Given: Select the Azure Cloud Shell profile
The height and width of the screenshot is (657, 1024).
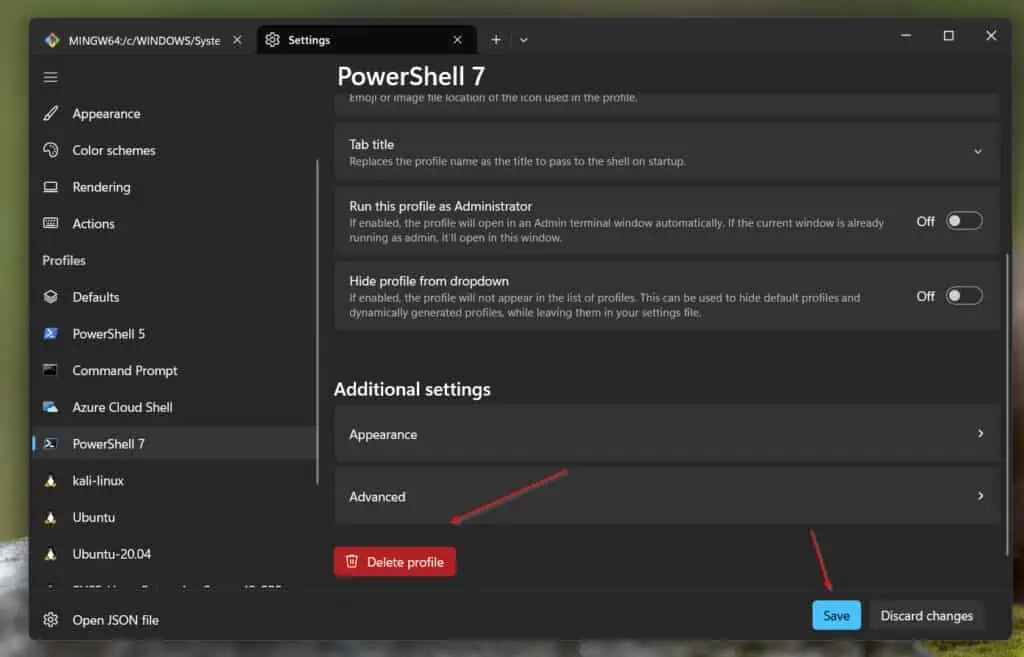Looking at the screenshot, I should pyautogui.click(x=174, y=407).
